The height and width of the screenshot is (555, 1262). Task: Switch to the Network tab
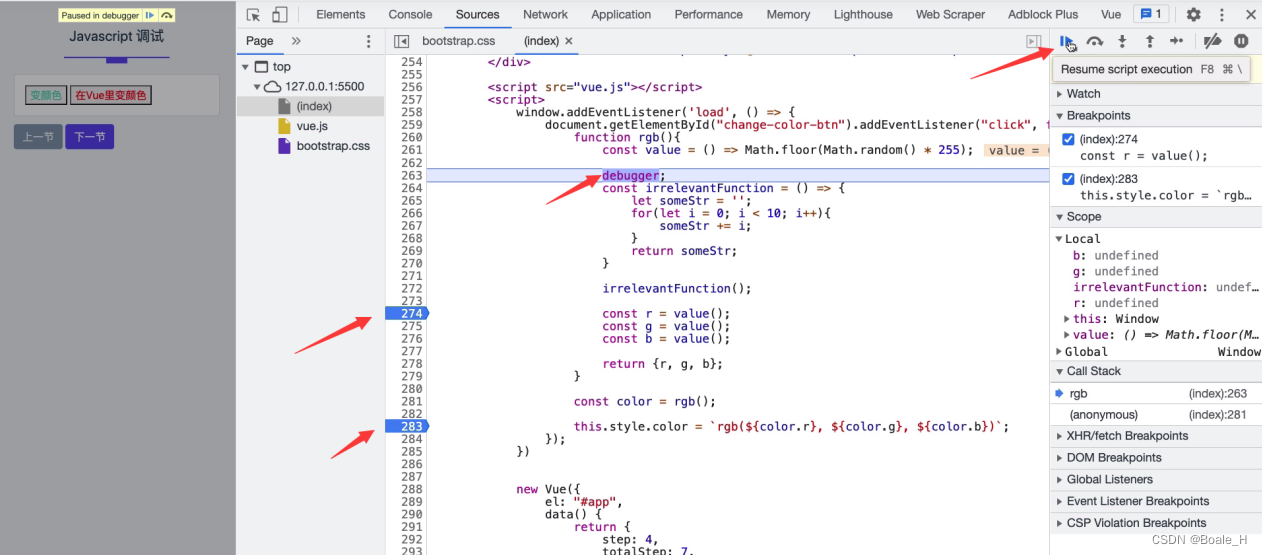pos(545,14)
